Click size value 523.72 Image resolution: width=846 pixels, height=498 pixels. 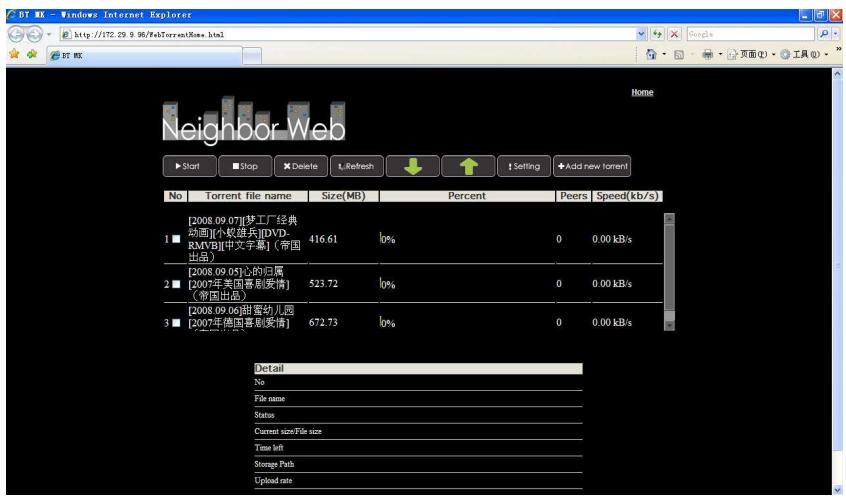point(323,284)
